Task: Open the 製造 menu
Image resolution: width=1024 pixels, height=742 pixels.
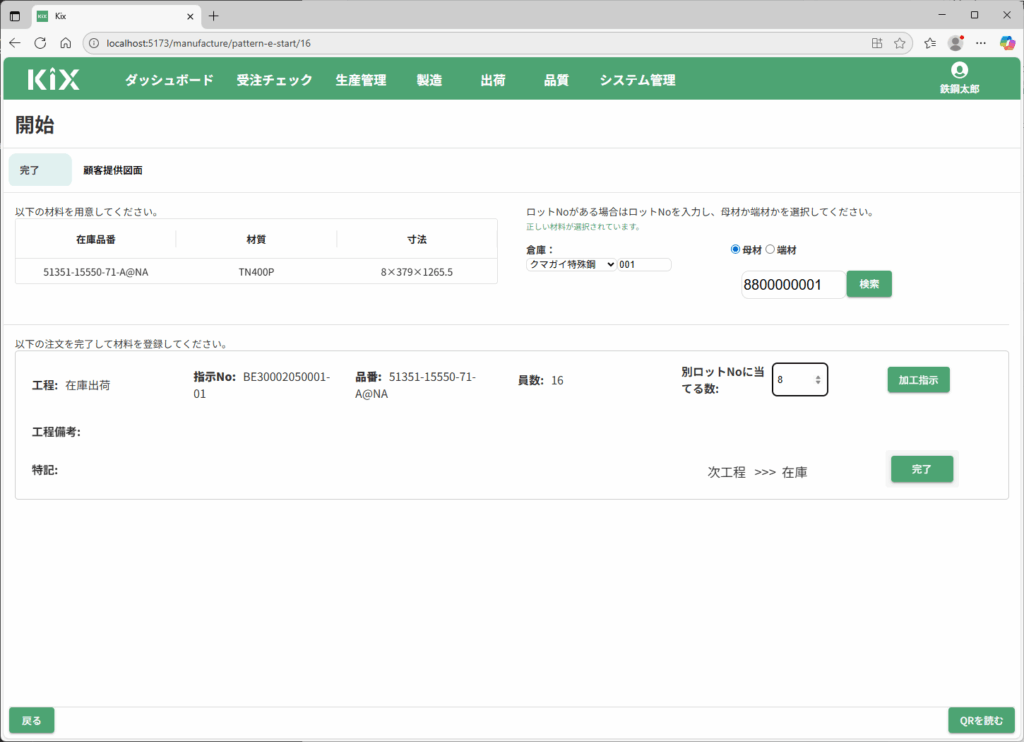Action: click(x=429, y=80)
